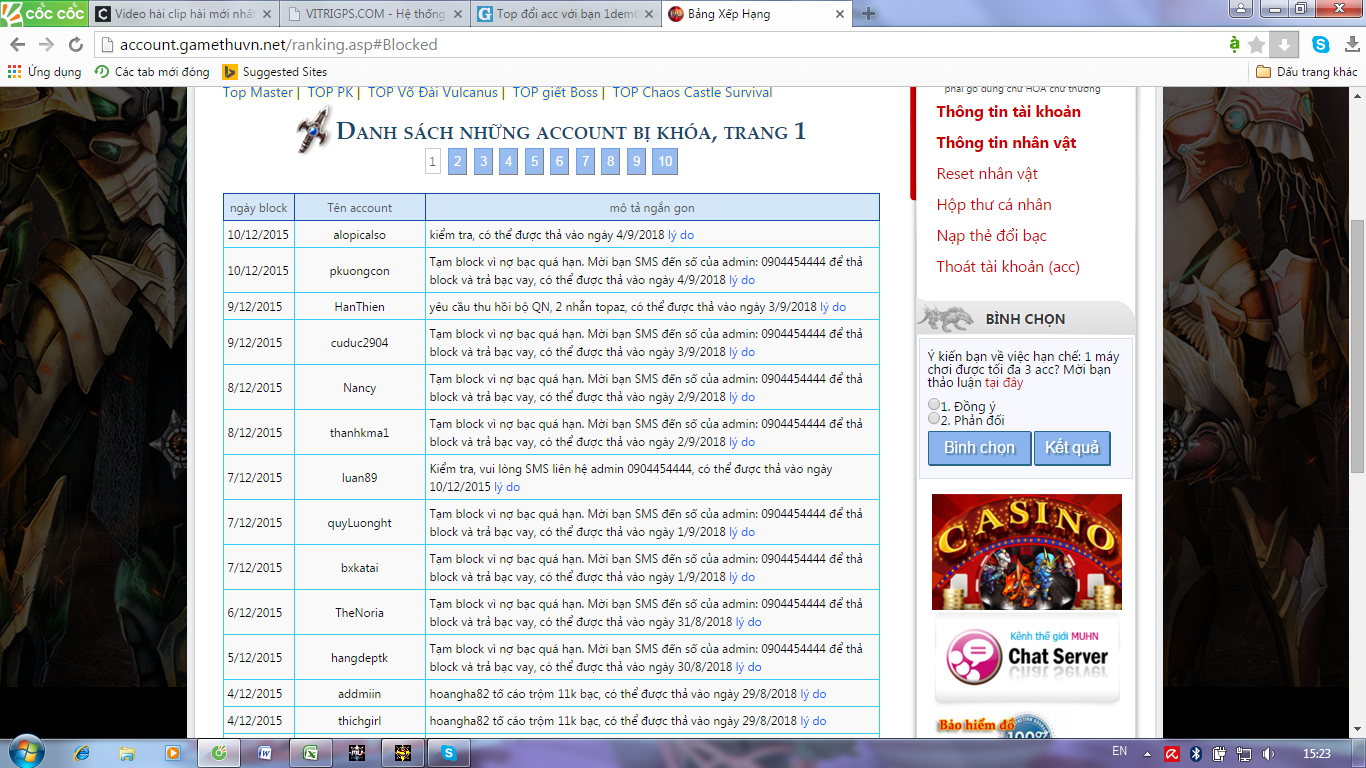Open TOP Chaos Castle Survival link
This screenshot has width=1366, height=768.
692,92
